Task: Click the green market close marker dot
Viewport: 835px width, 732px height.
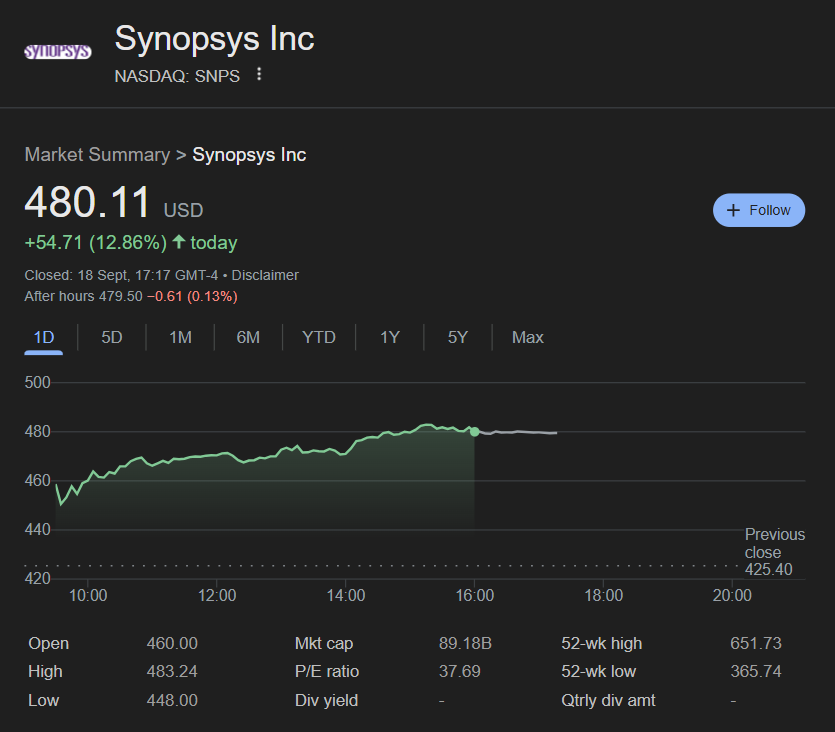Action: coord(474,432)
